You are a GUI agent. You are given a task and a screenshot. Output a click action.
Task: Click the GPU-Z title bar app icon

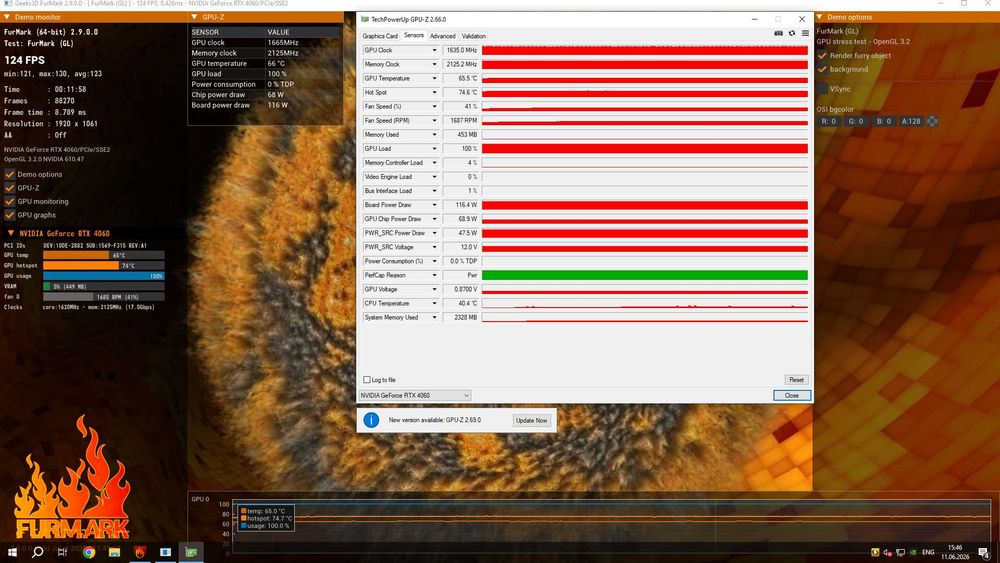(x=365, y=19)
